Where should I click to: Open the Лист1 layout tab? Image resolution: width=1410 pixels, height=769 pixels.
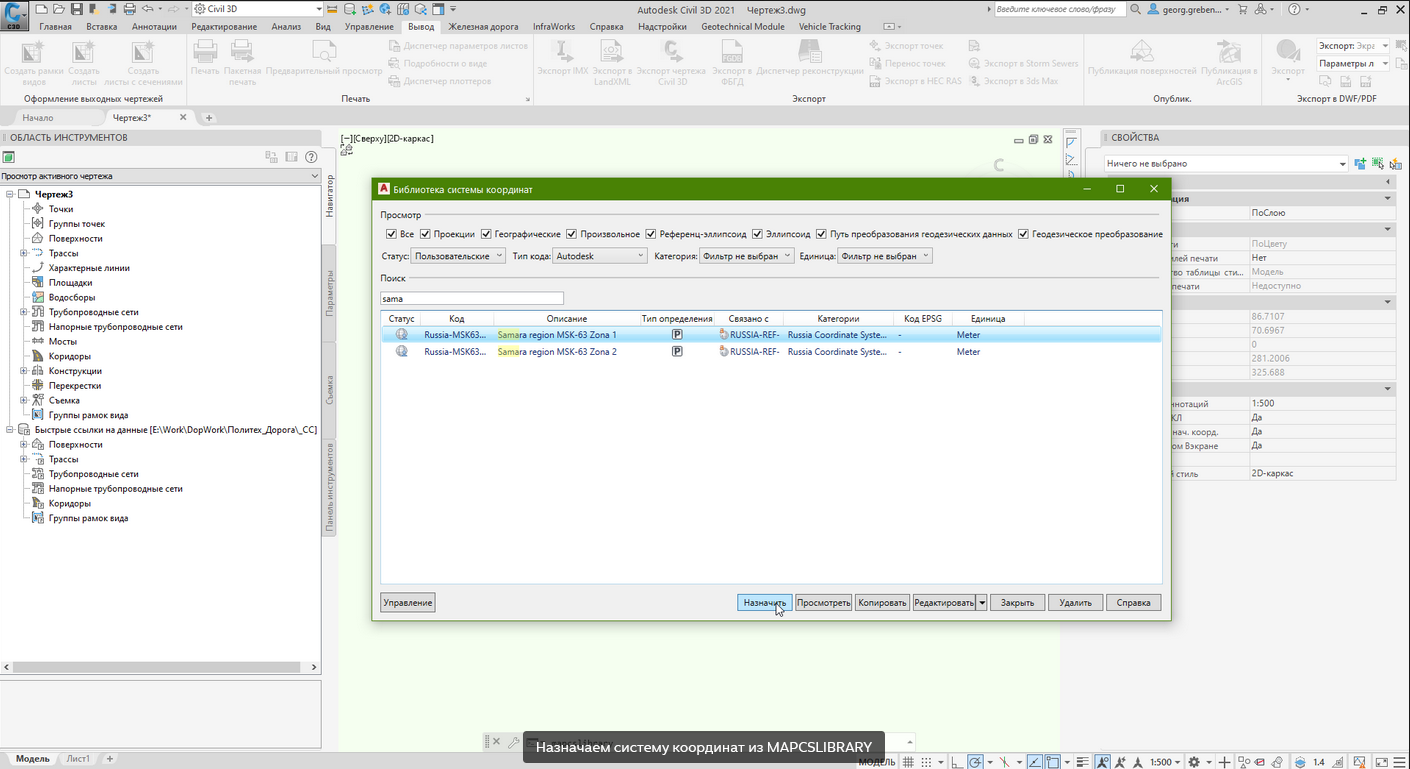tap(78, 759)
